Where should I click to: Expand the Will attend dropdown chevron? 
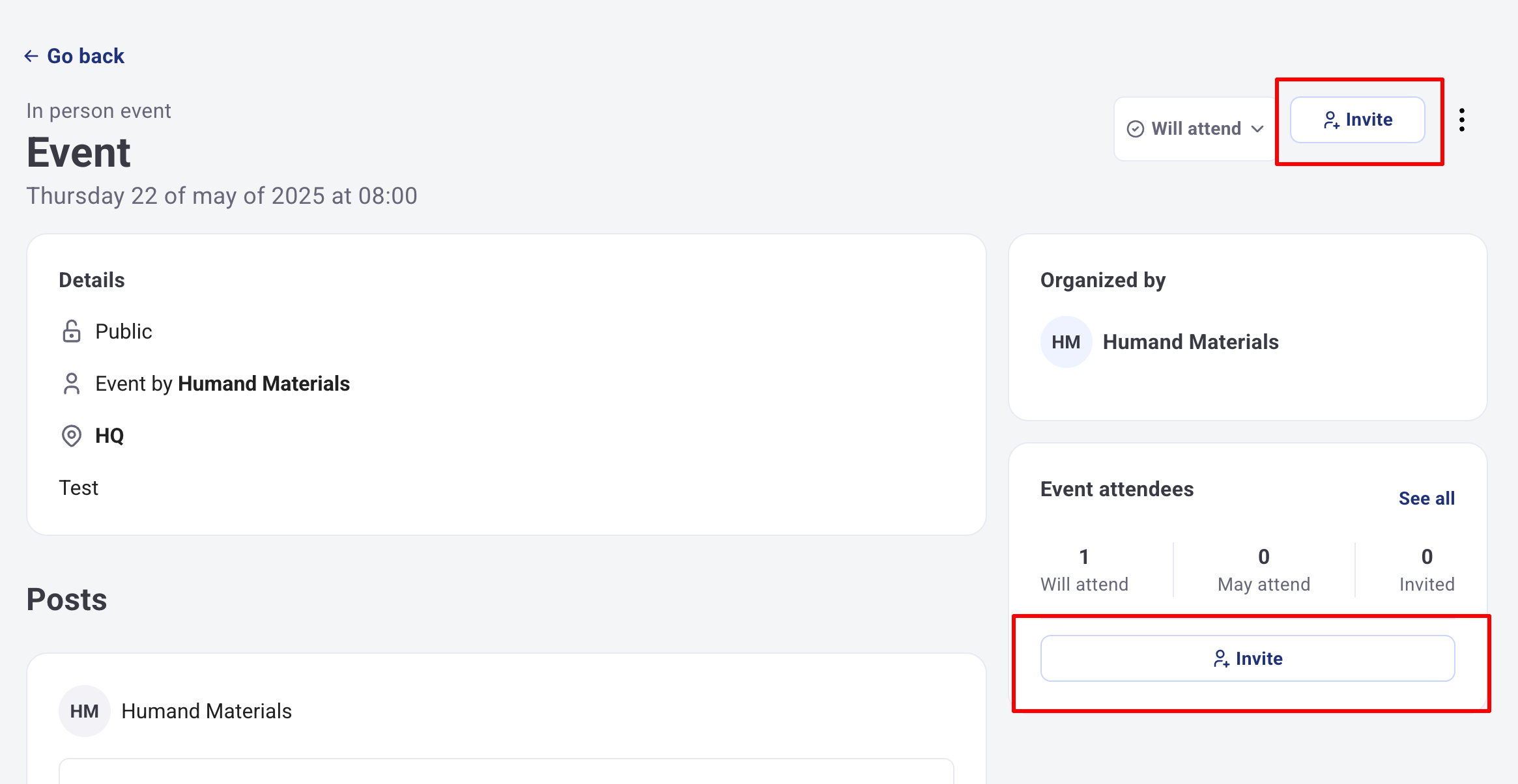[x=1257, y=129]
